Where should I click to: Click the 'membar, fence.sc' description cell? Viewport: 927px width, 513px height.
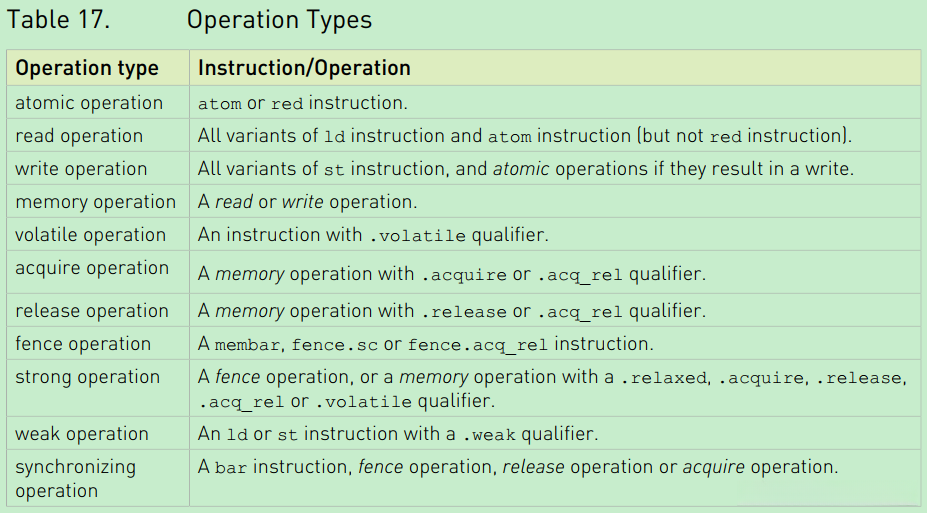[425, 344]
